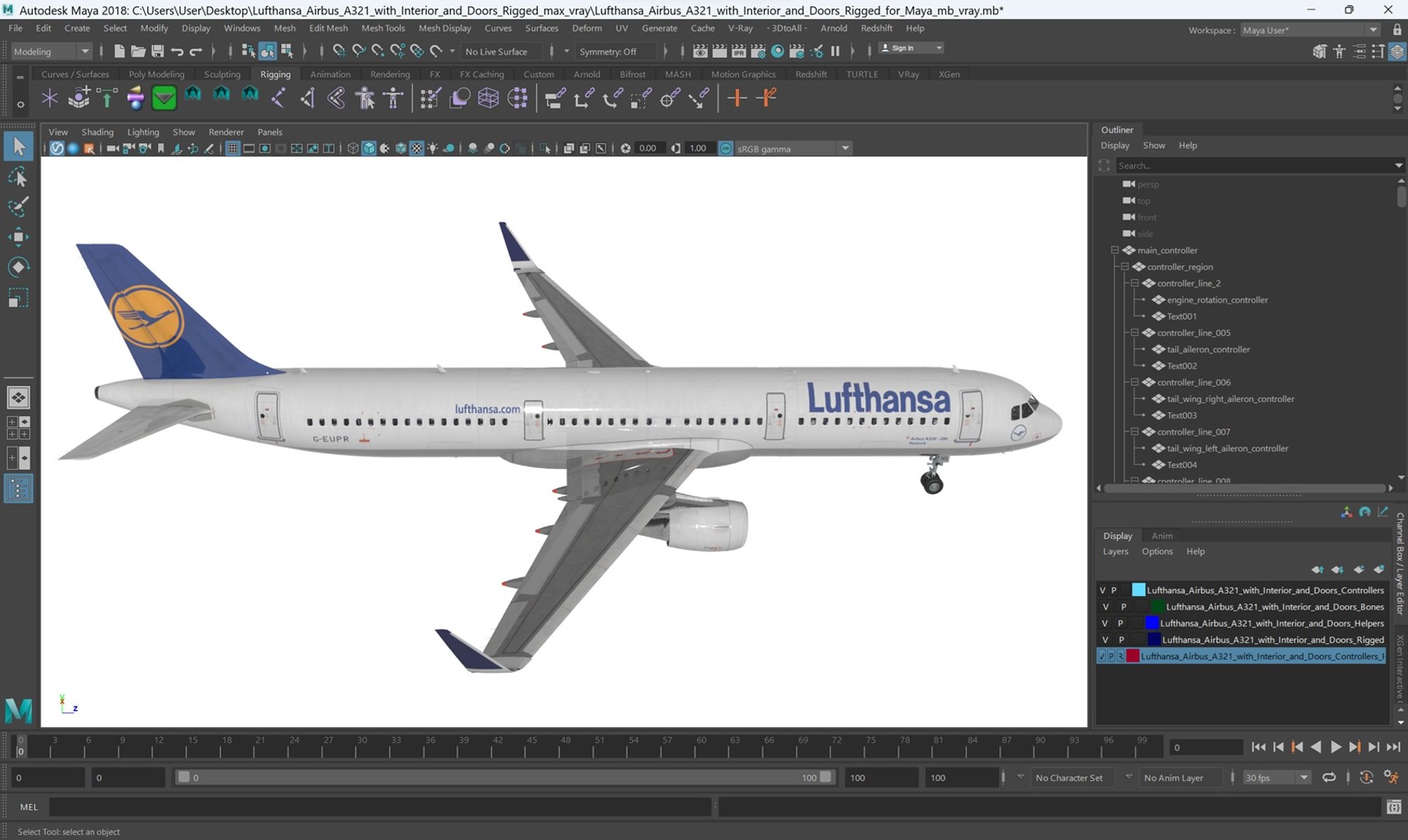This screenshot has width=1408, height=840.
Task: Activate the Rotate tool in toolbox
Action: [19, 268]
